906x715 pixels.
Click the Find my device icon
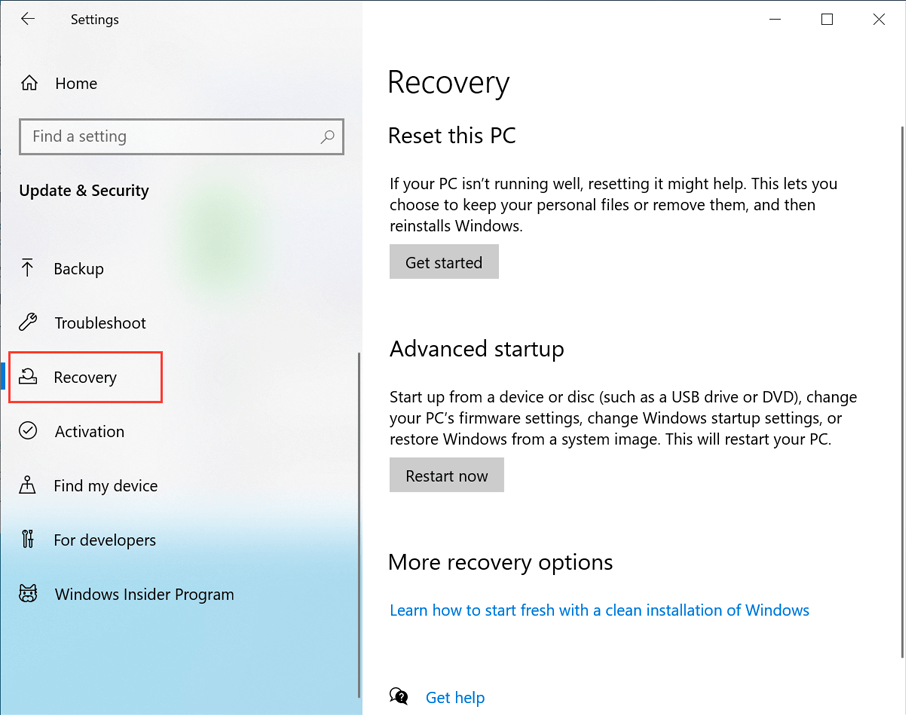coord(27,485)
